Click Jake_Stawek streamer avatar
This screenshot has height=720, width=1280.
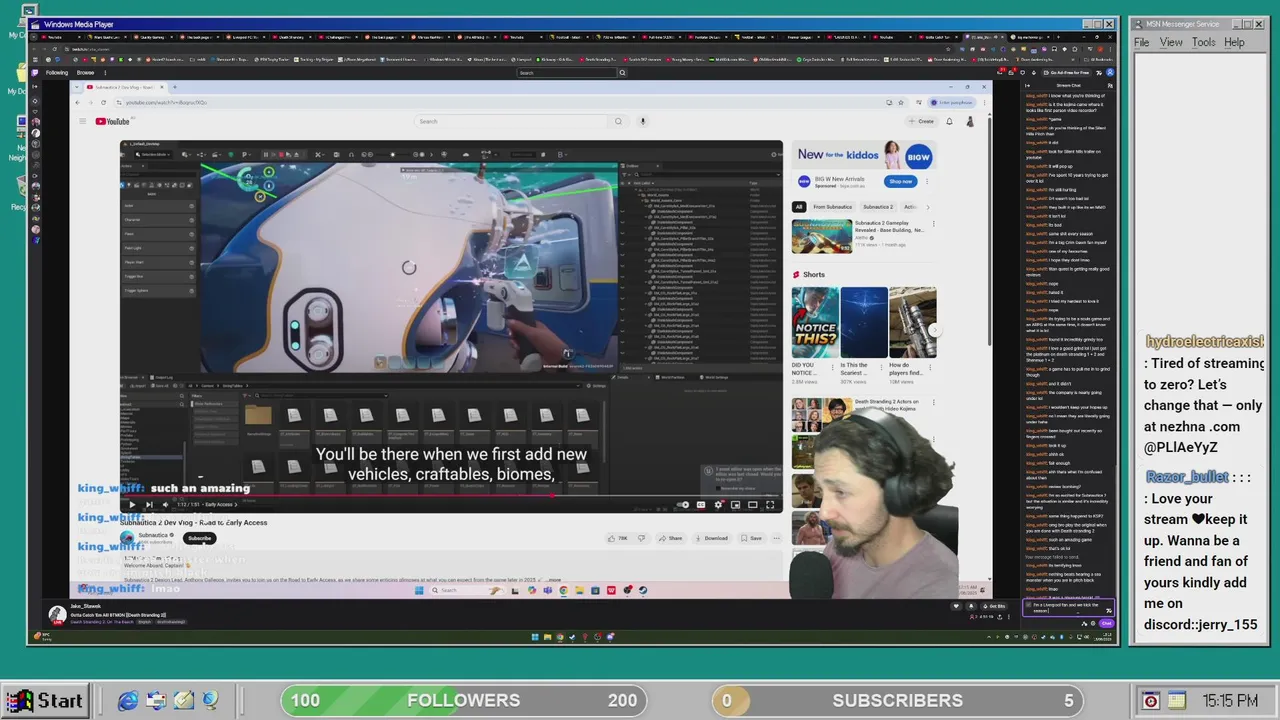coord(57,614)
